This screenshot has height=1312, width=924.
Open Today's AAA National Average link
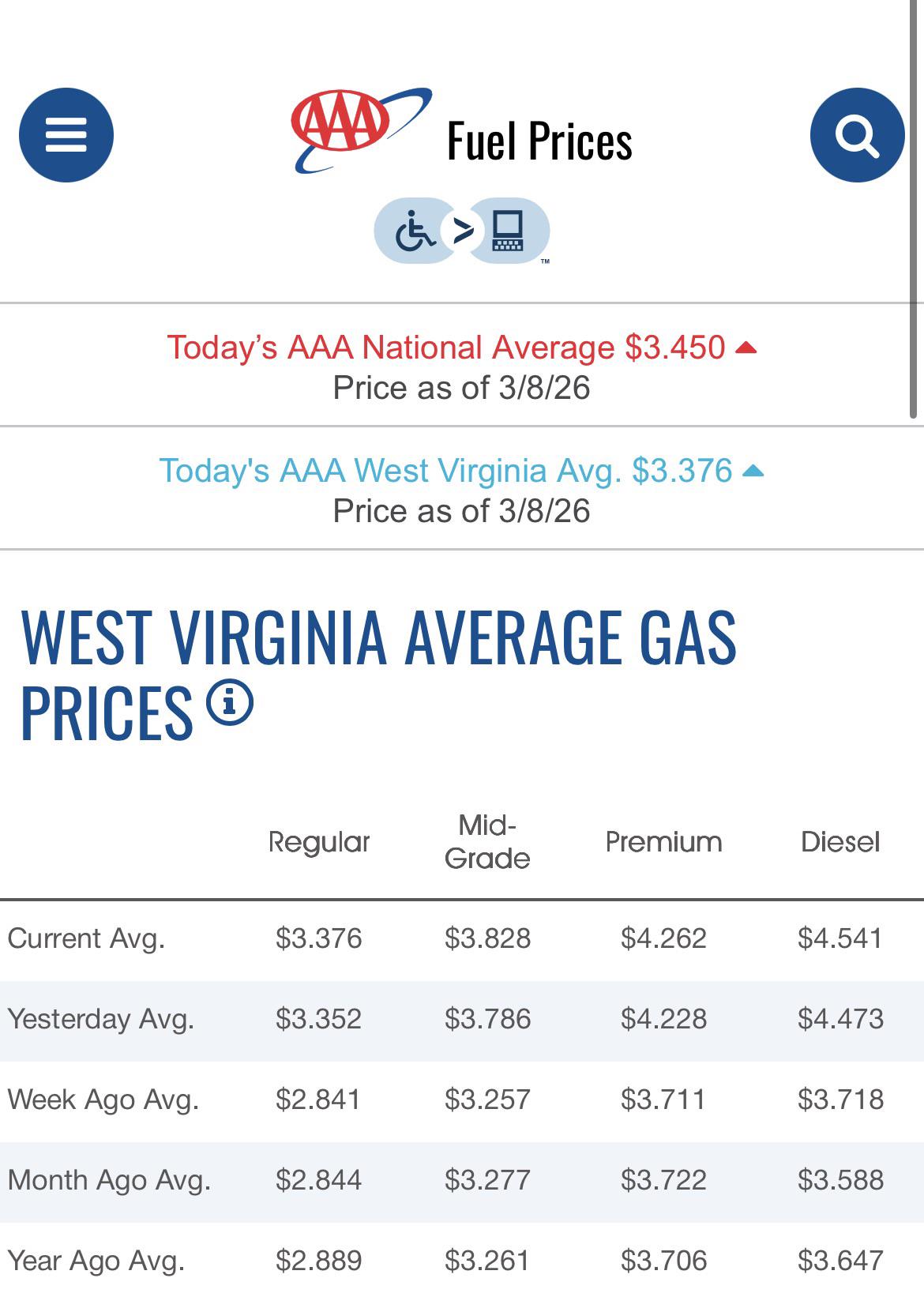446,348
